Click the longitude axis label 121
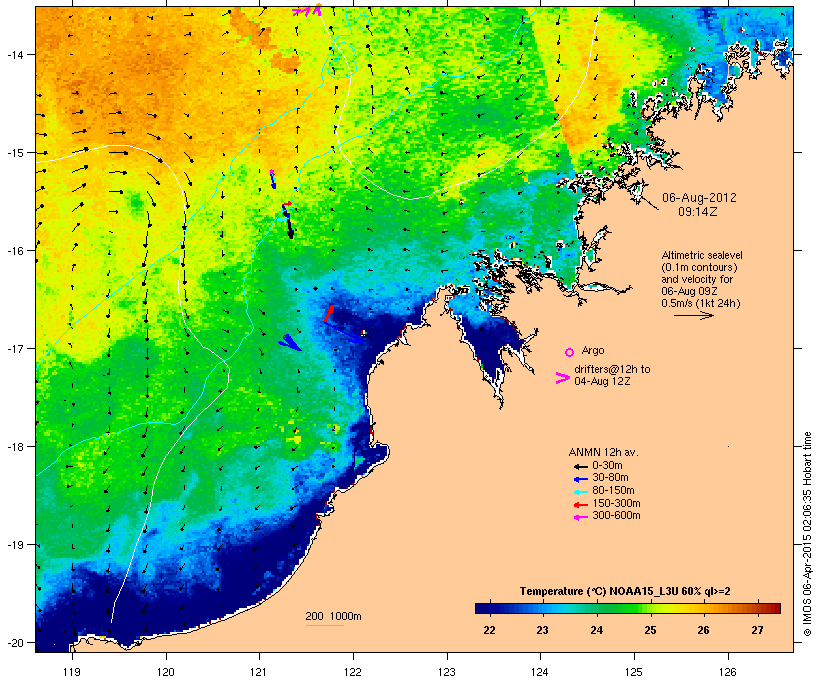The image size is (820, 680). (259, 671)
